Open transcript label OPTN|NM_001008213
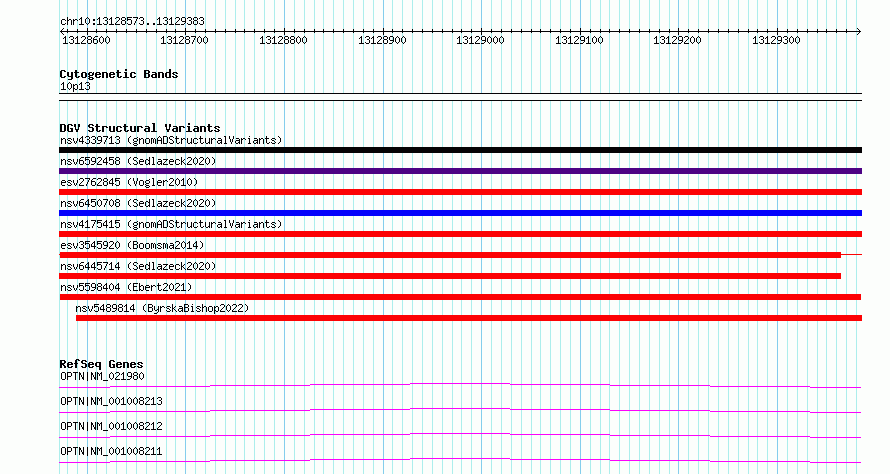Image resolution: width=890 pixels, height=474 pixels. point(111,401)
